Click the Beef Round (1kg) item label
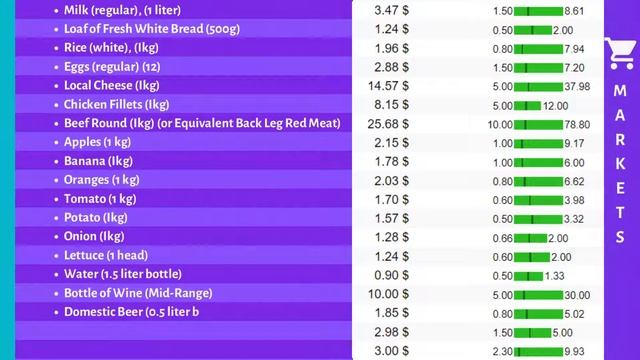 202,123
